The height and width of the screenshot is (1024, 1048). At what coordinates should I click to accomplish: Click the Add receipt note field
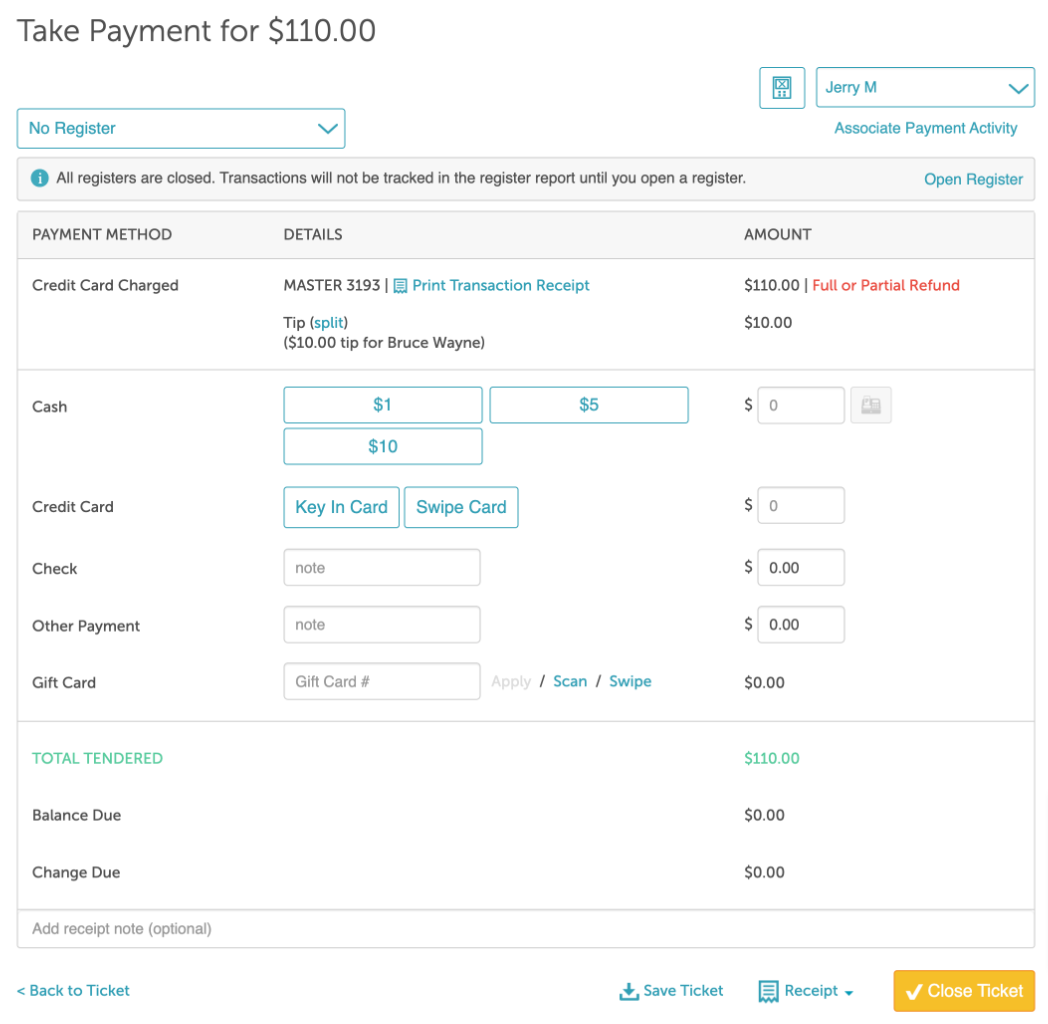tap(526, 929)
